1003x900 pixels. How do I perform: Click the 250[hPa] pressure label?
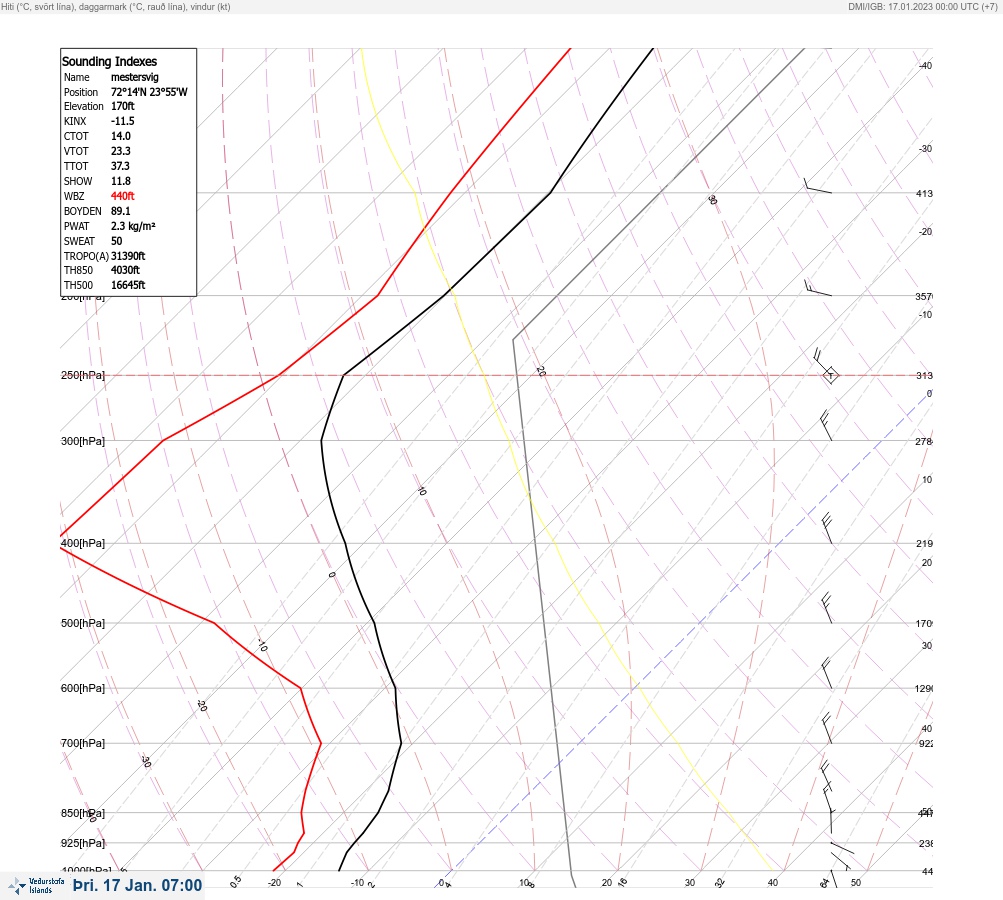pos(83,375)
